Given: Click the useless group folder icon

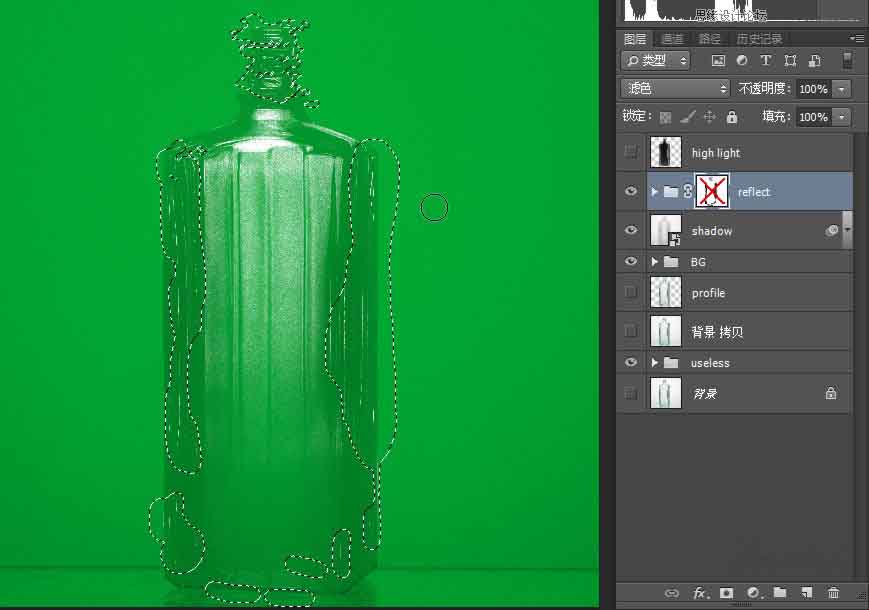Looking at the screenshot, I should click(671, 362).
